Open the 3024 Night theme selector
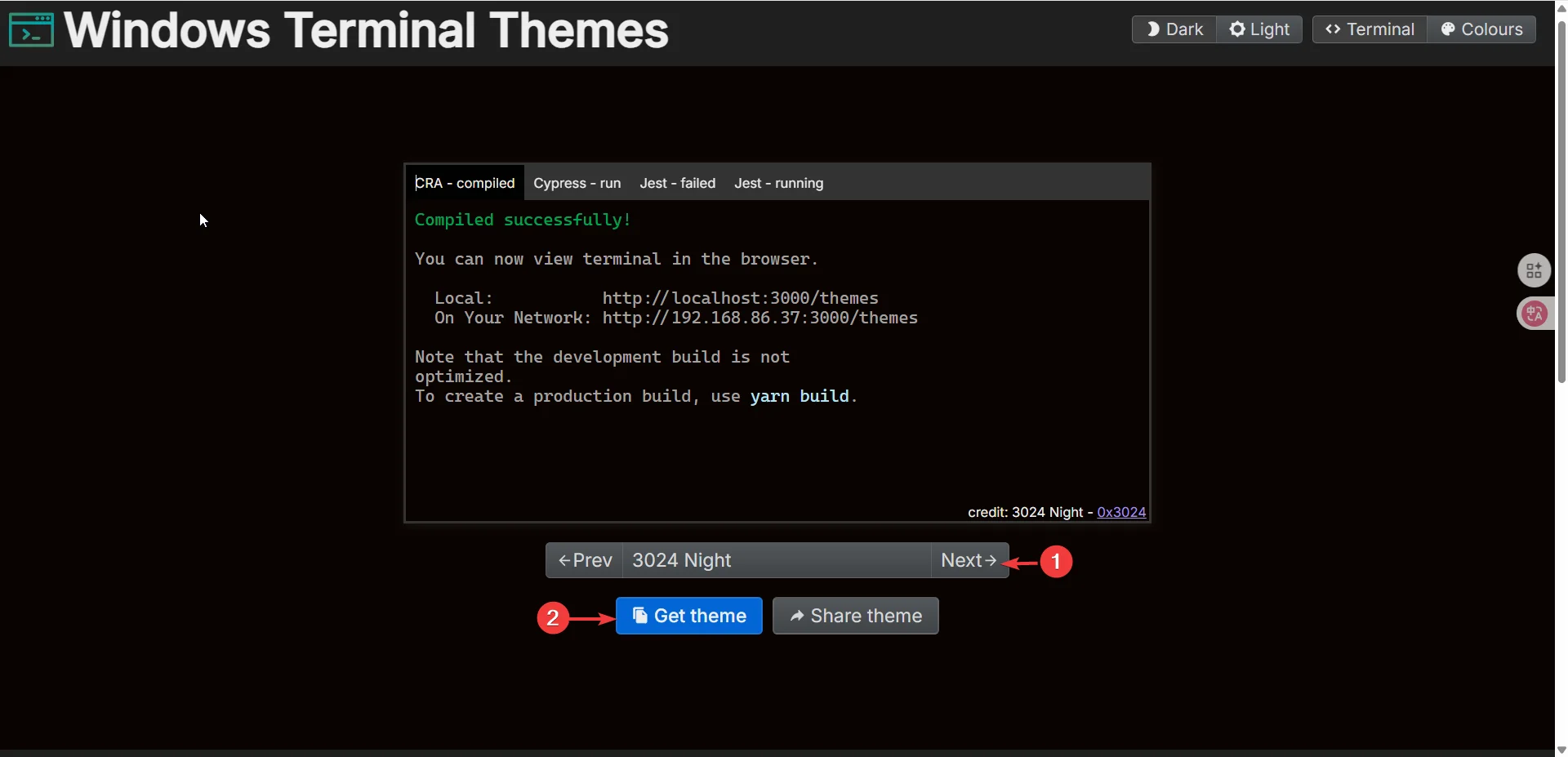 click(x=776, y=560)
